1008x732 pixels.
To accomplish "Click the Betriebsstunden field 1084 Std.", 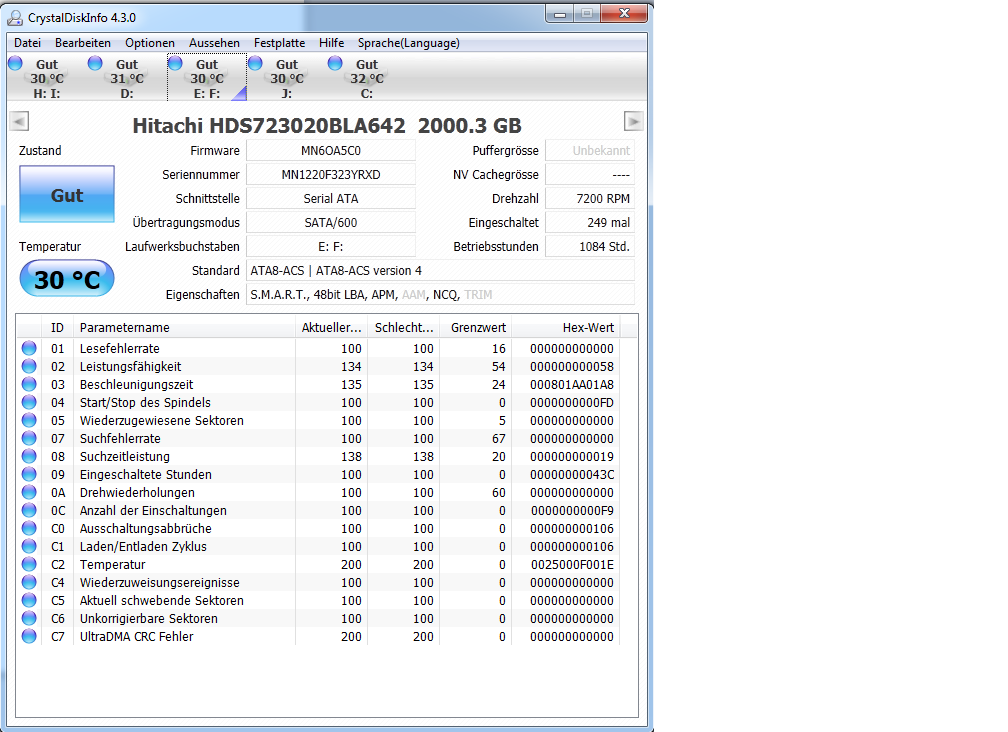I will 590,247.
